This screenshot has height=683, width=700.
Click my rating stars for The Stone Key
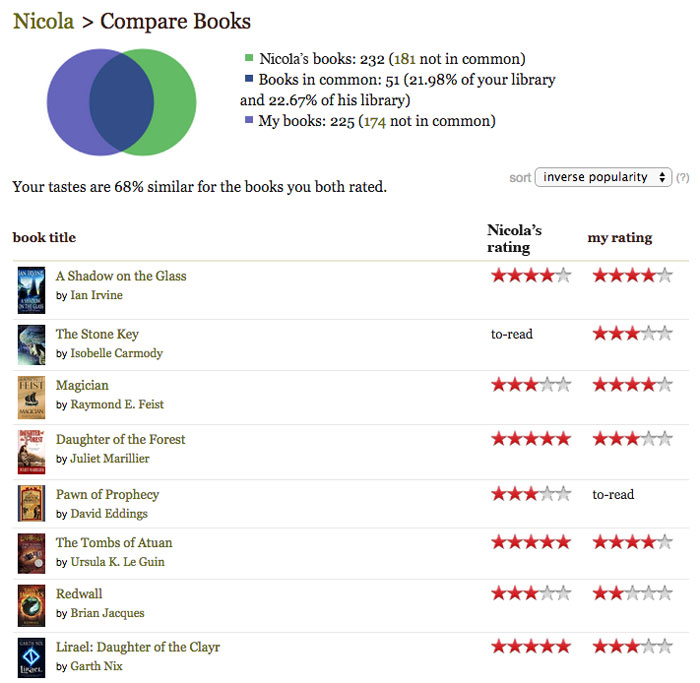[x=632, y=333]
